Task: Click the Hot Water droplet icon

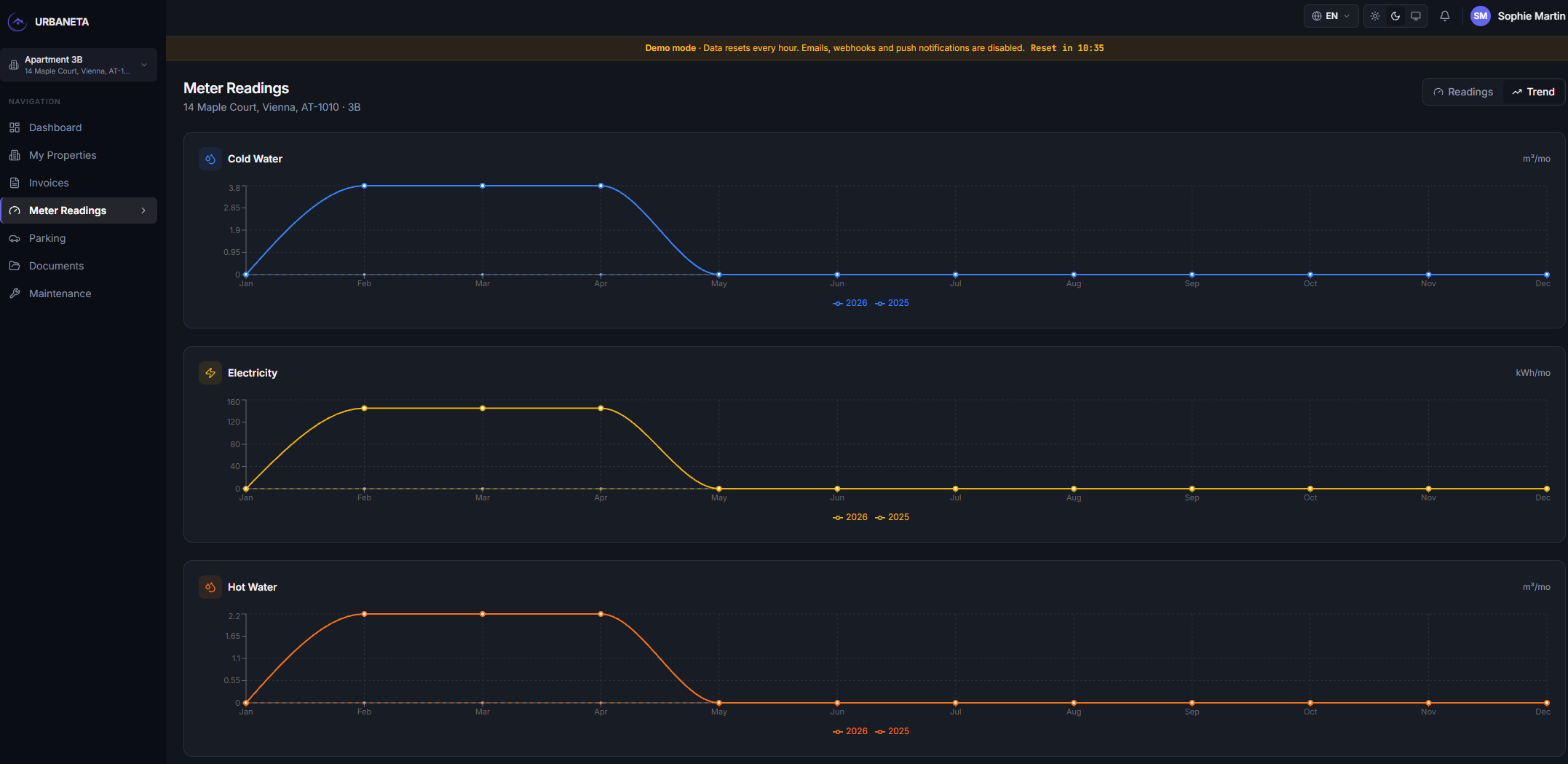Action: (210, 587)
